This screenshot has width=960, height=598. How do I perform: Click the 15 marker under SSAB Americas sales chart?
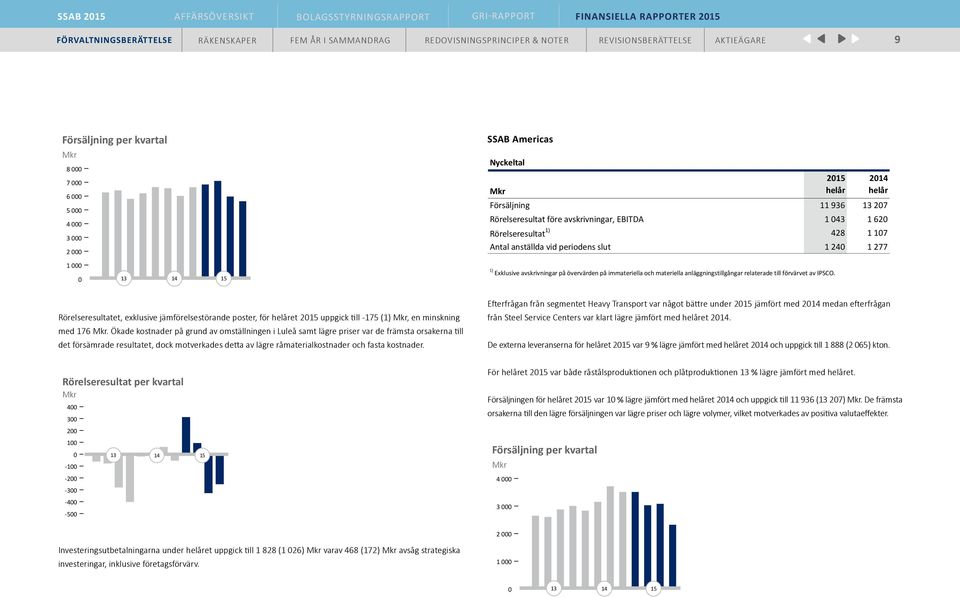(x=653, y=589)
